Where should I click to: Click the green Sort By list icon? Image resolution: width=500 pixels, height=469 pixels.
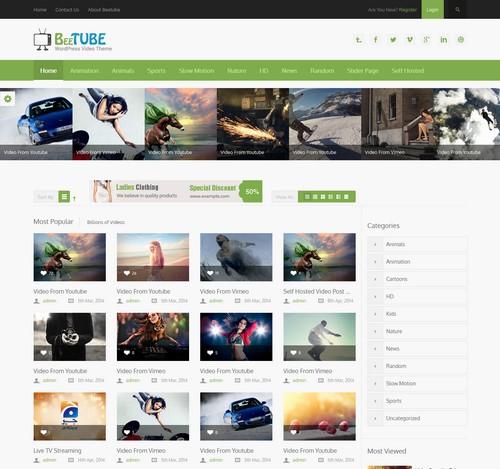pyautogui.click(x=64, y=197)
